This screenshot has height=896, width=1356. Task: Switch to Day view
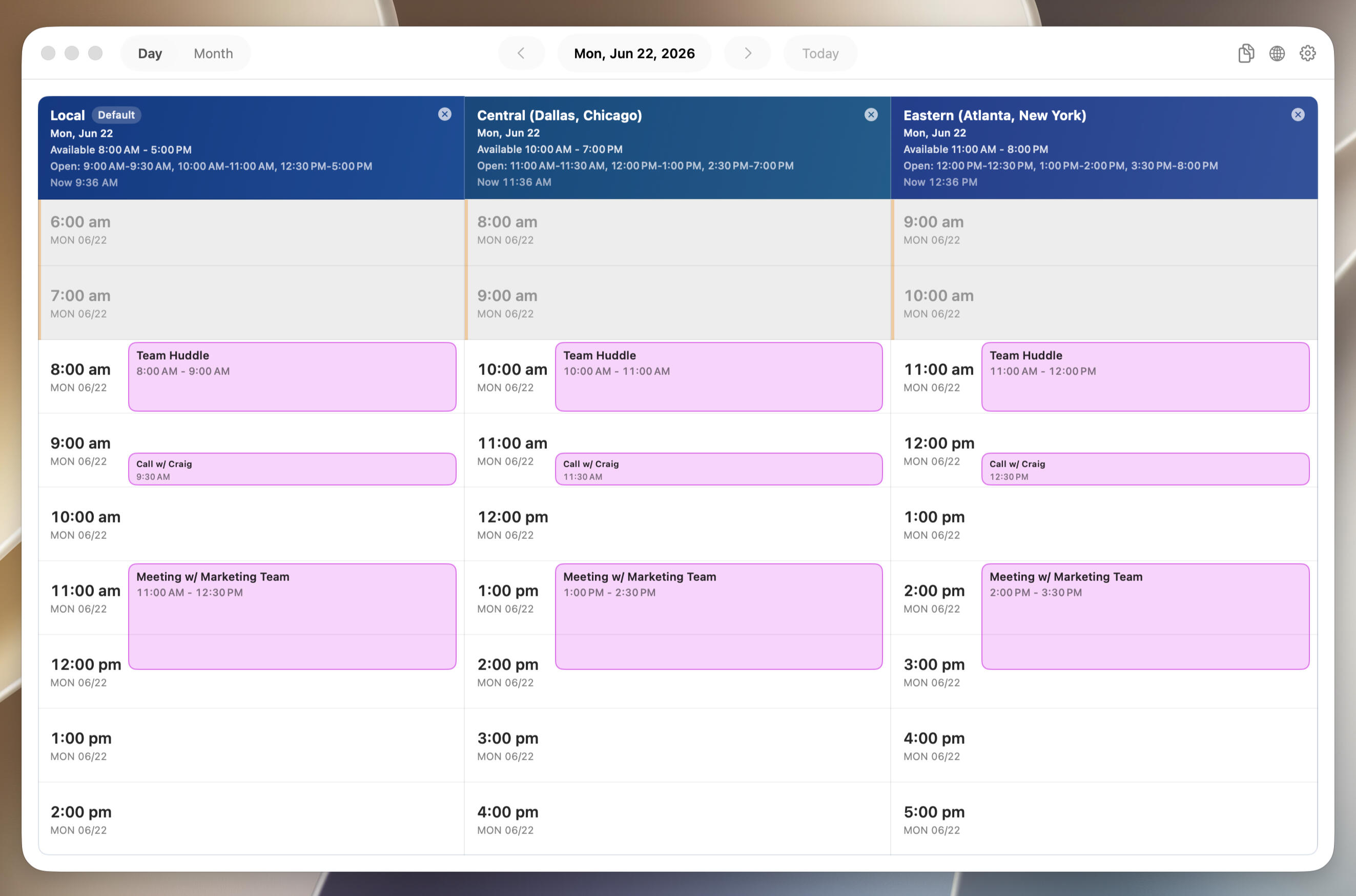[x=150, y=53]
